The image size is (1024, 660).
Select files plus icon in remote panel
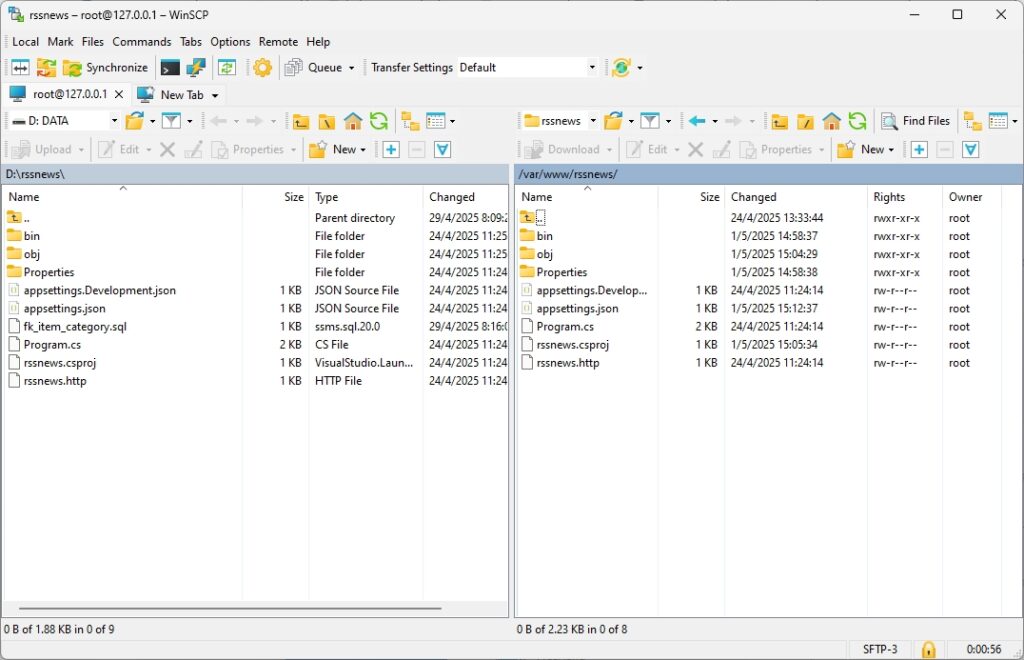tap(920, 149)
